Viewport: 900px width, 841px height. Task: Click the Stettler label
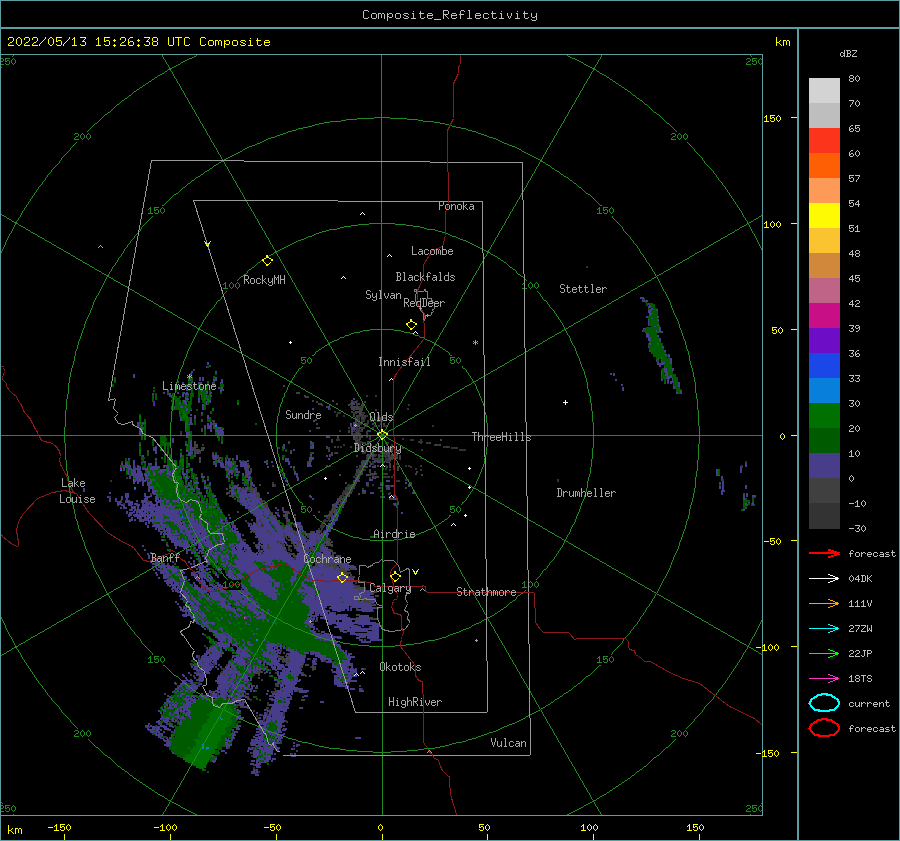[583, 289]
